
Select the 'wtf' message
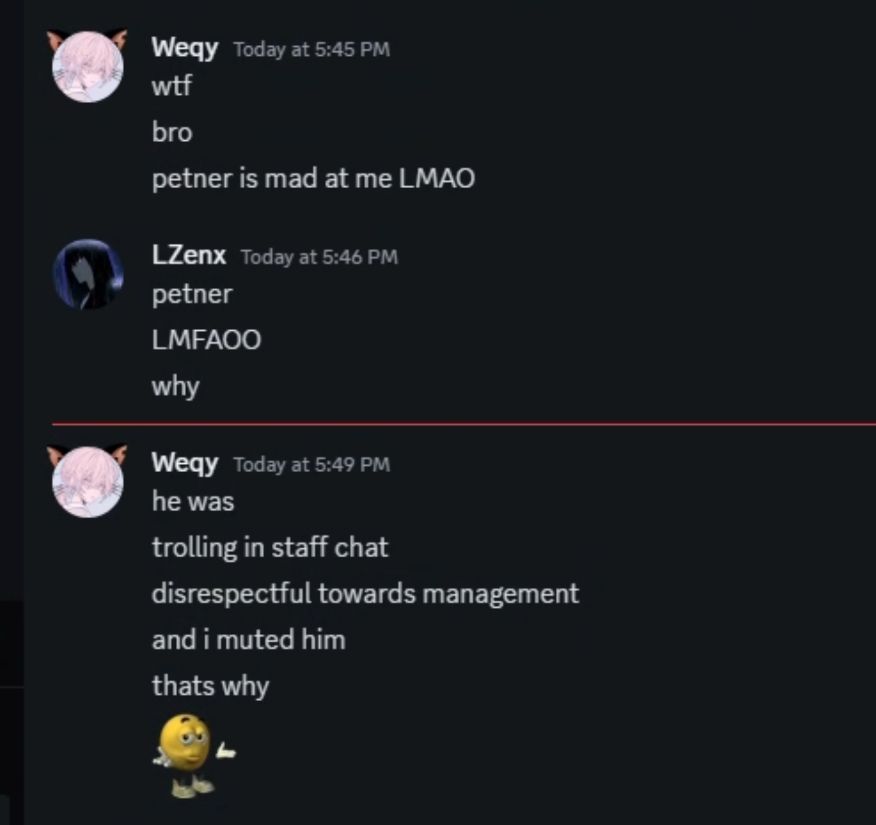(172, 86)
